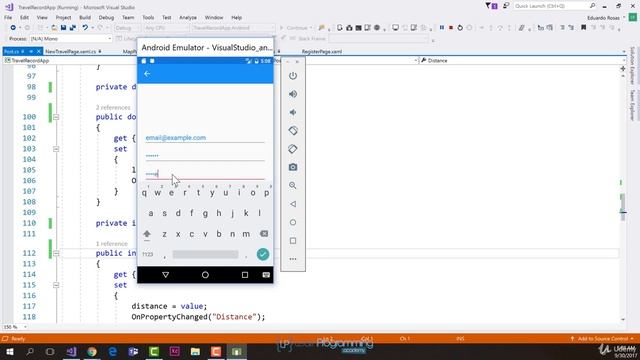This screenshot has height=360, width=640.
Task: Click the Save All toolbar icon
Action: tap(73, 28)
